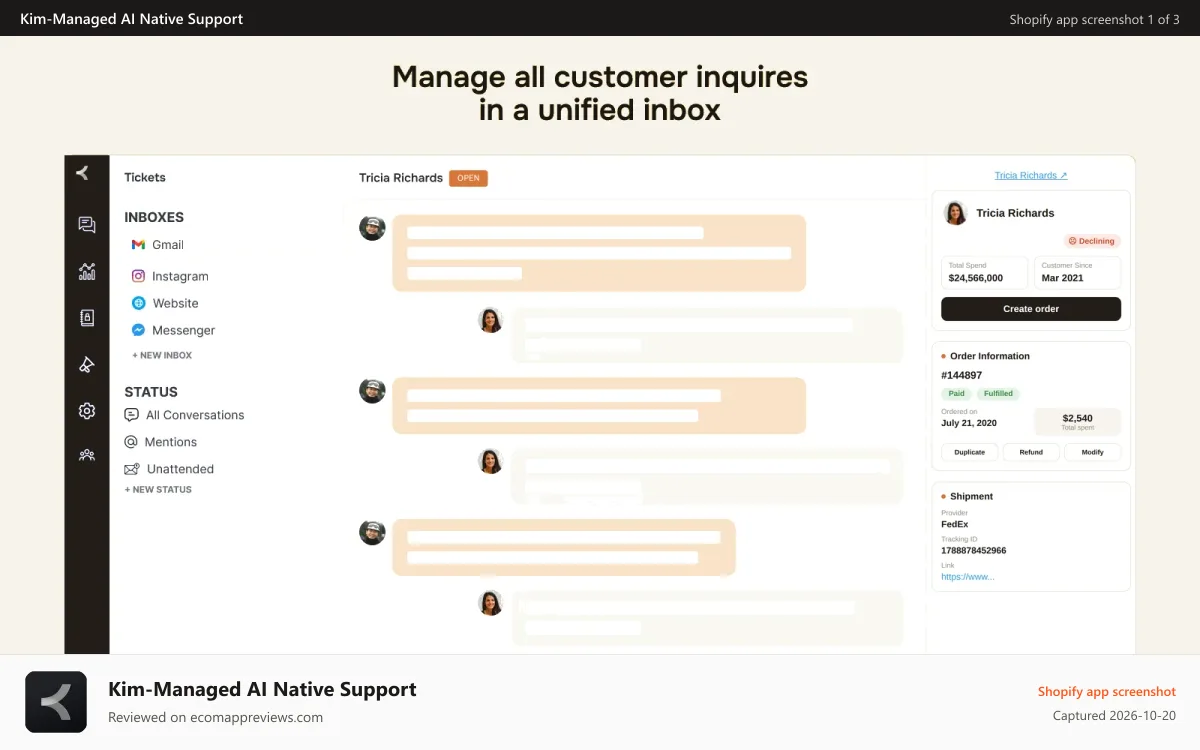
Task: Click the Mentions at-sign icon
Action: pyautogui.click(x=131, y=442)
